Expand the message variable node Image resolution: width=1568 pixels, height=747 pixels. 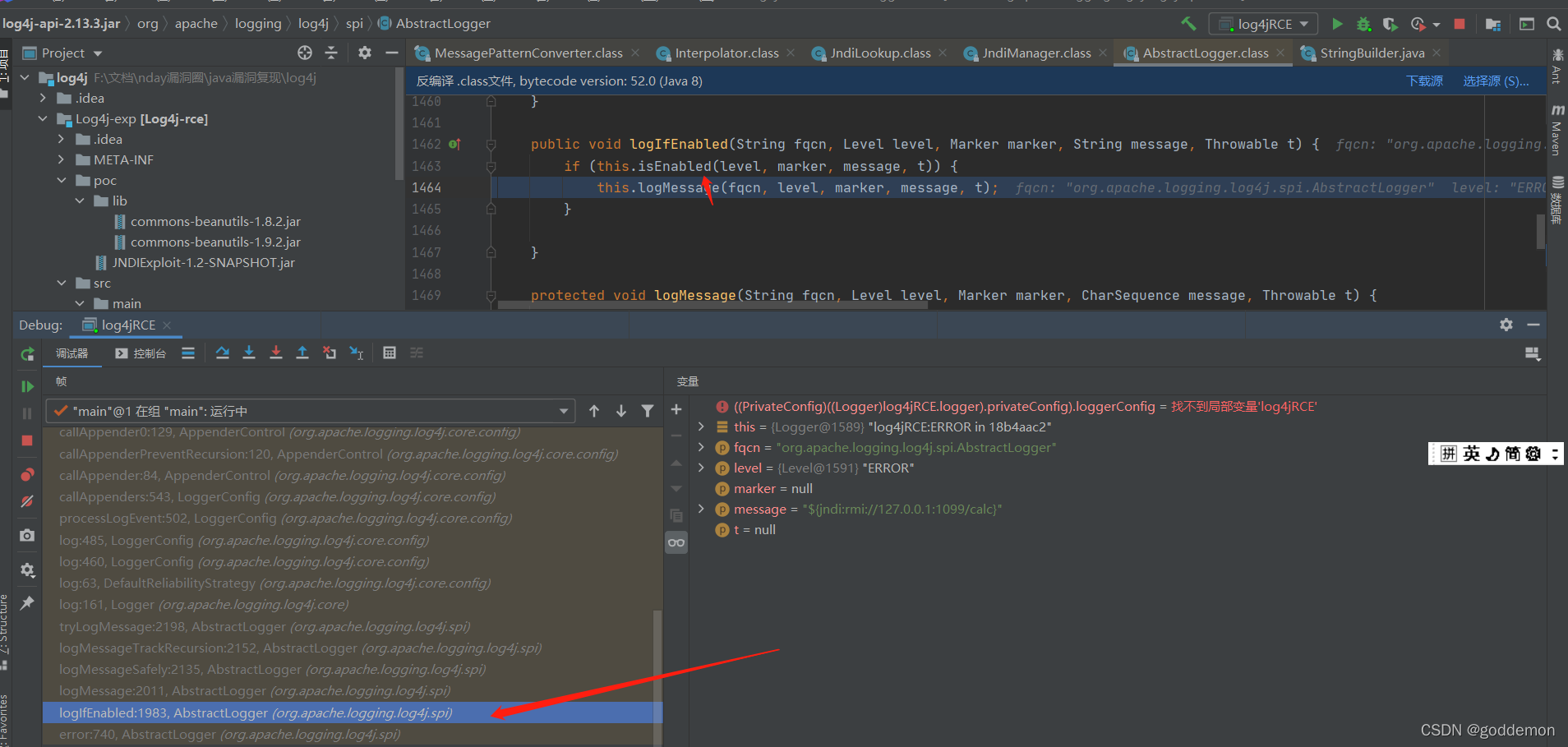coord(701,509)
